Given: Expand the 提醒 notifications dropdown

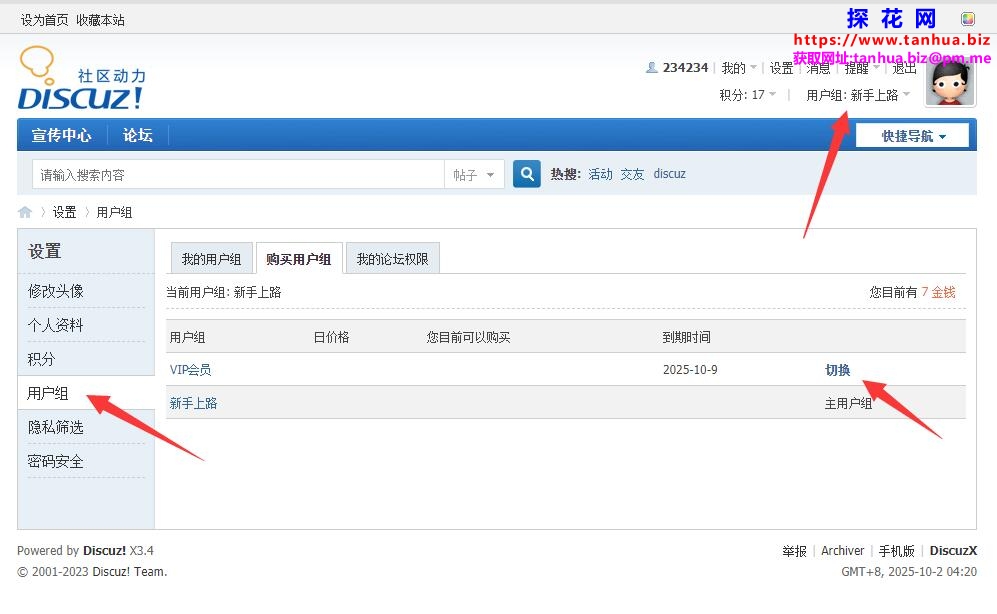Looking at the screenshot, I should 861,68.
